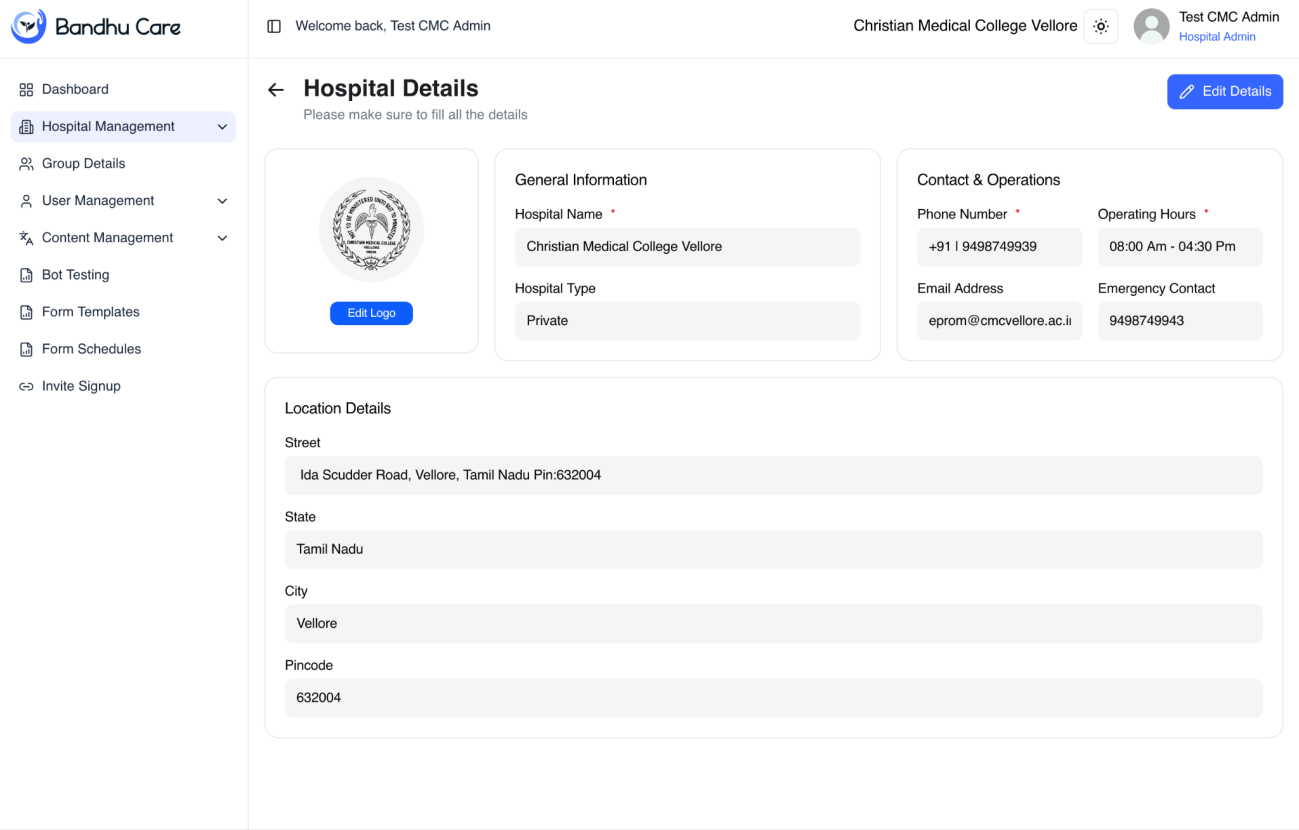
Task: Click the Group Details people icon
Action: pyautogui.click(x=26, y=164)
